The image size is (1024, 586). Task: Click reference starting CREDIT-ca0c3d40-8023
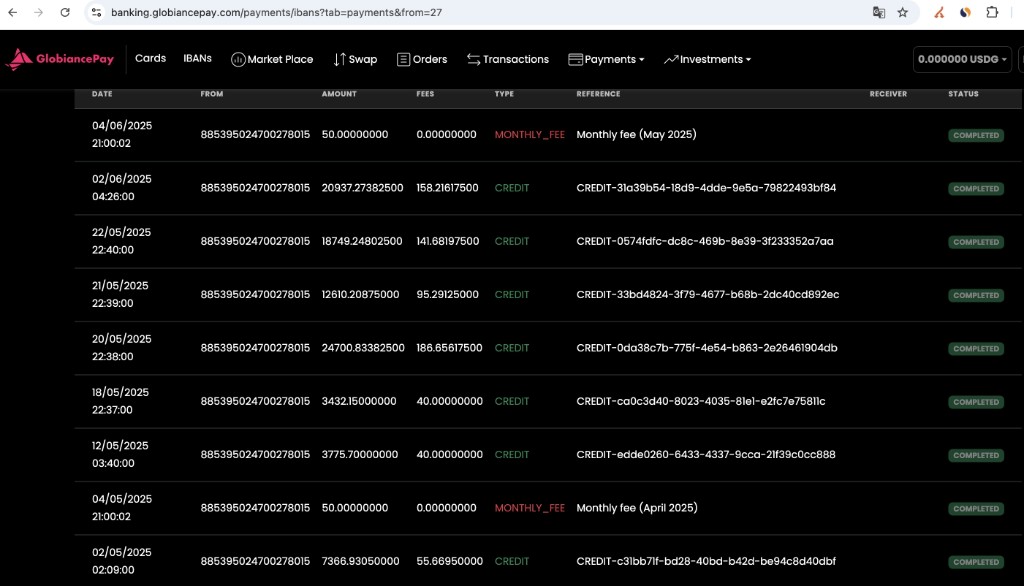[x=701, y=401]
